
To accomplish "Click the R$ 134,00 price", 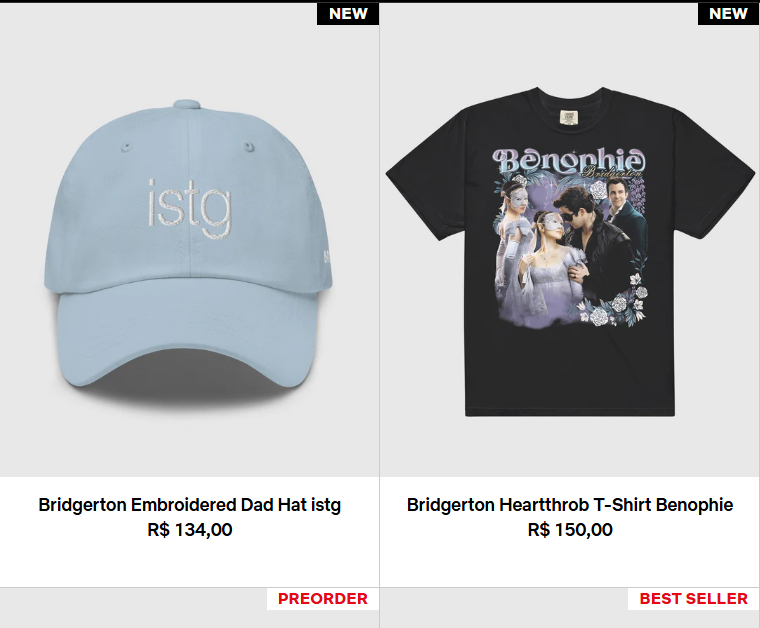I will tap(190, 529).
